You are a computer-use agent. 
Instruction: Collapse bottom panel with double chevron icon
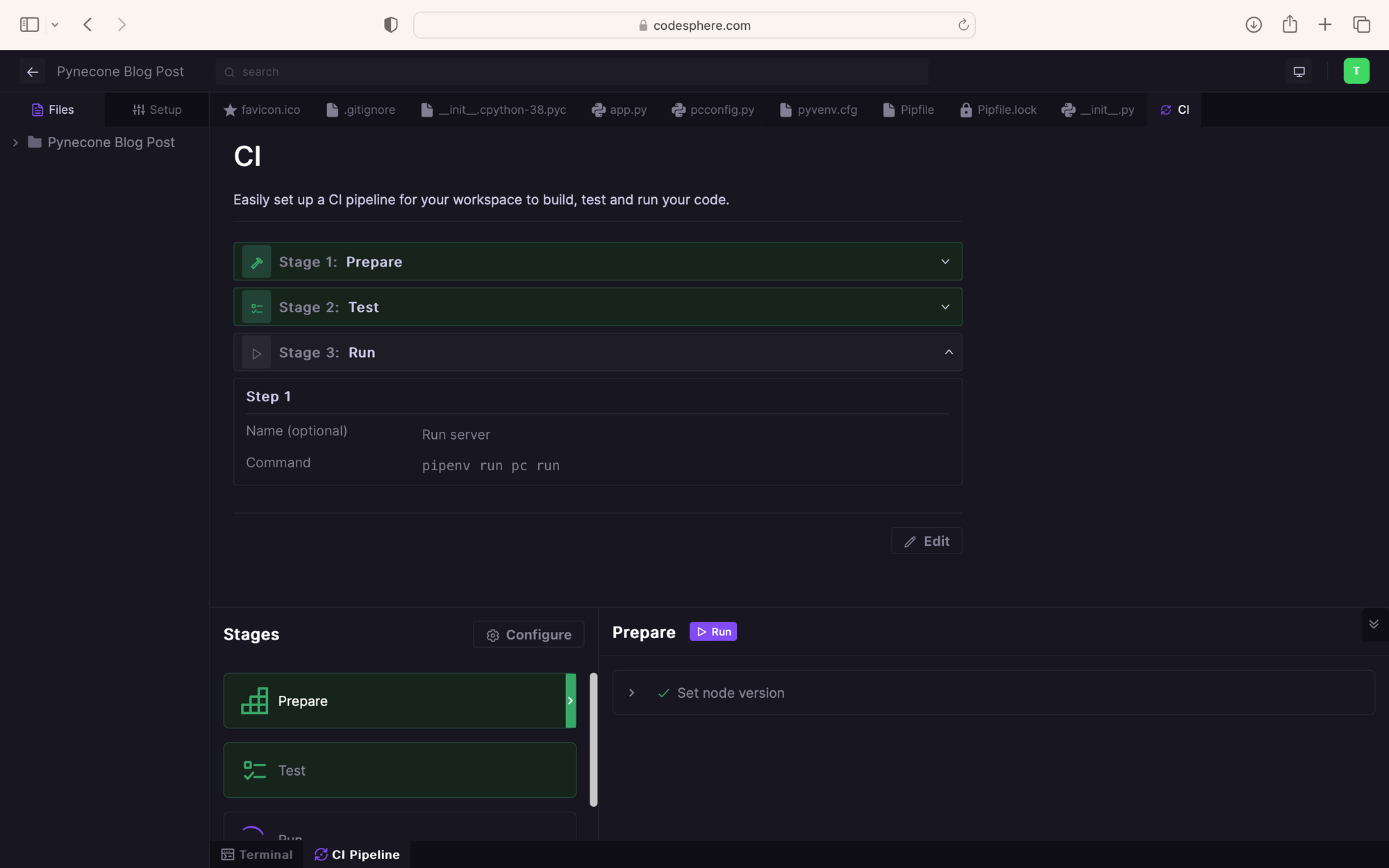[1373, 624]
